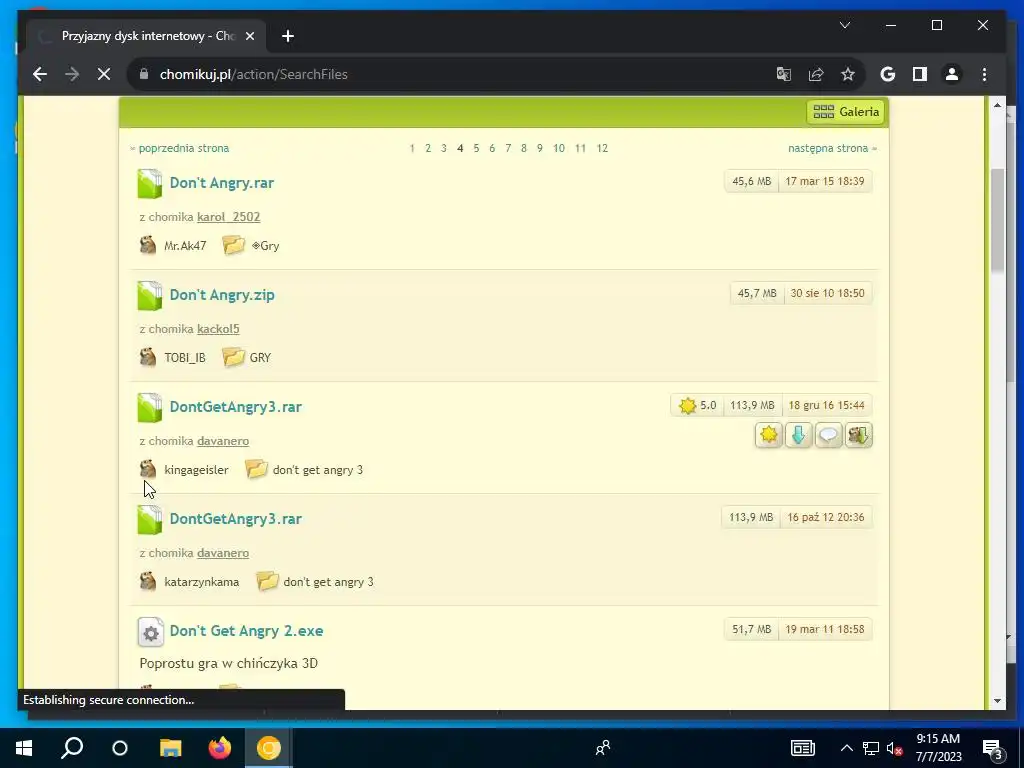The image size is (1024, 768).
Task: Go to results page 10
Action: [x=558, y=148]
